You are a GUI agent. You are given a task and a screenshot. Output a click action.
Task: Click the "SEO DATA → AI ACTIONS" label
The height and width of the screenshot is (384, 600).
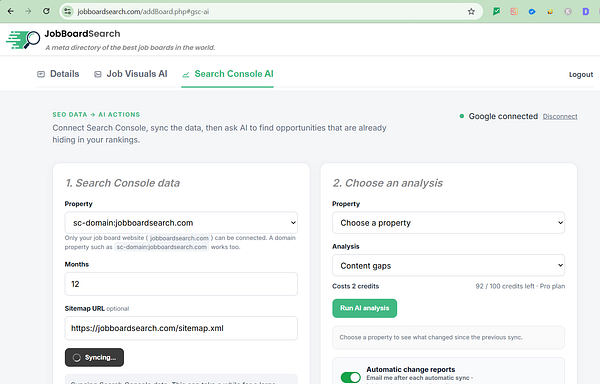click(96, 114)
